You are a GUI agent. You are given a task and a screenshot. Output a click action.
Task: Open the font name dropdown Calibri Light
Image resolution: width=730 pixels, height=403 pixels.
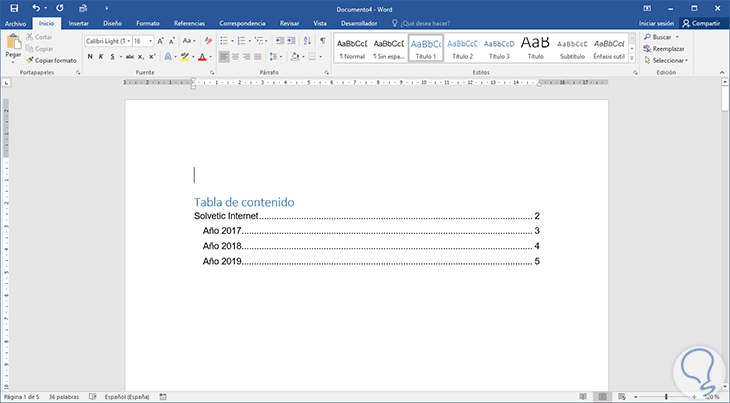[129, 41]
